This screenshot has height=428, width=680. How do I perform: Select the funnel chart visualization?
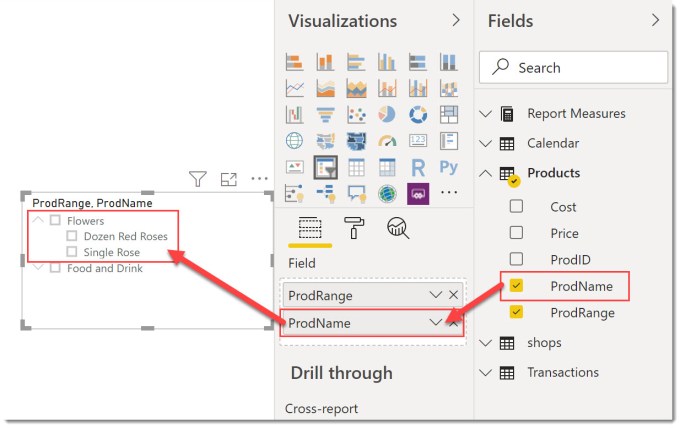pyautogui.click(x=325, y=115)
